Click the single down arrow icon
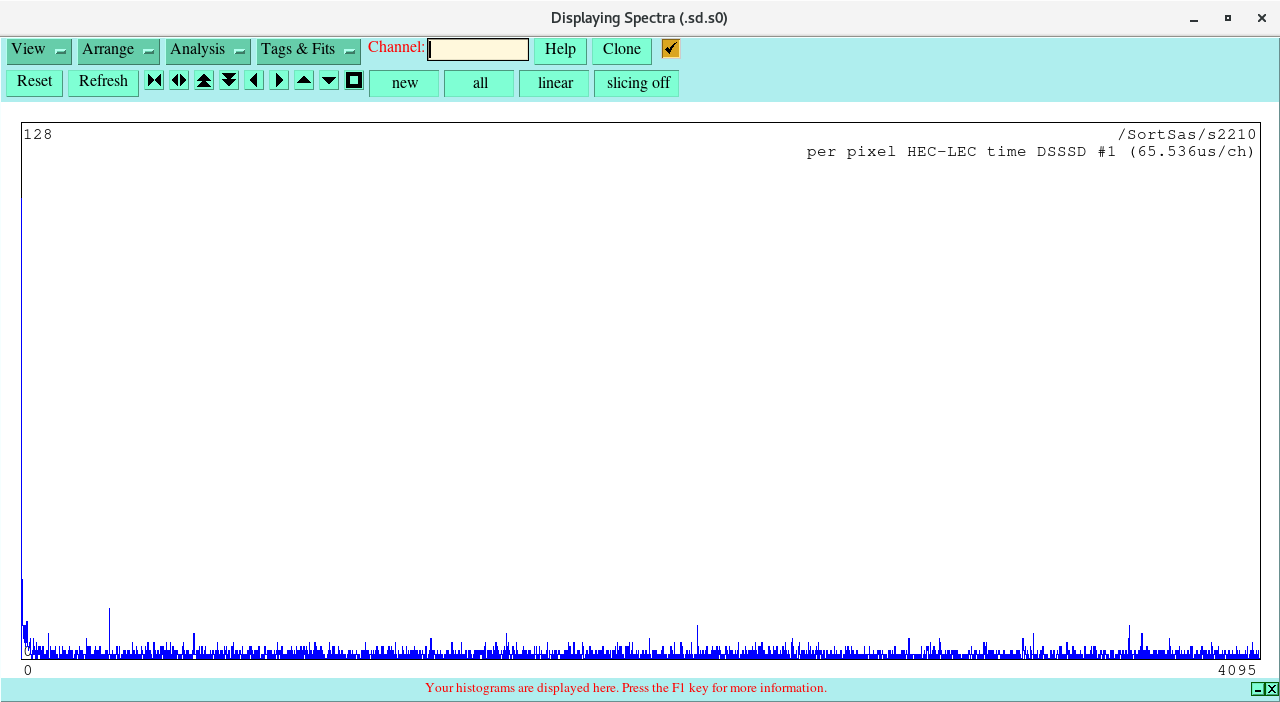 (329, 80)
